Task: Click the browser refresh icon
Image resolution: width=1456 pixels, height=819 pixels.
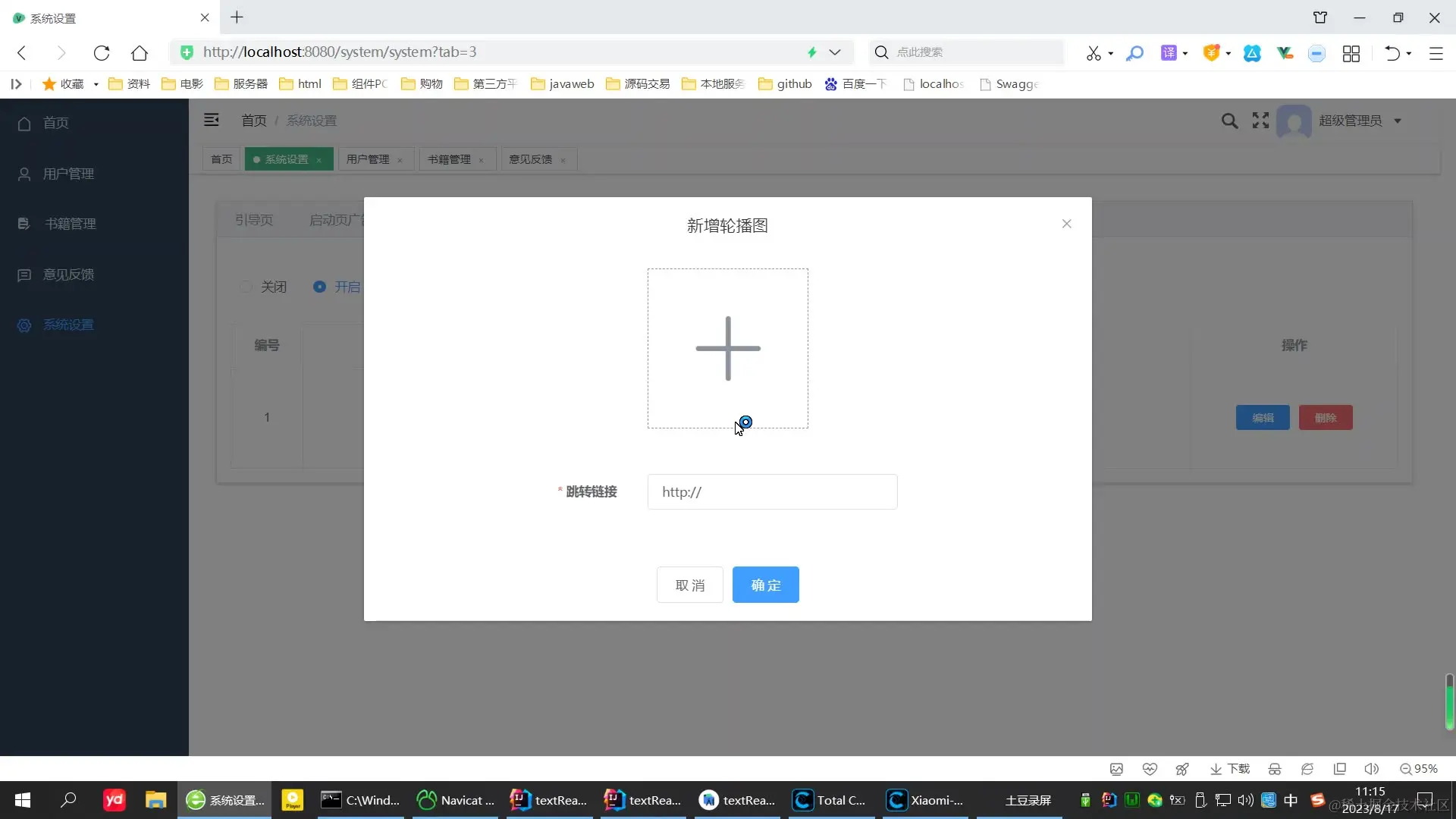Action: [x=102, y=52]
